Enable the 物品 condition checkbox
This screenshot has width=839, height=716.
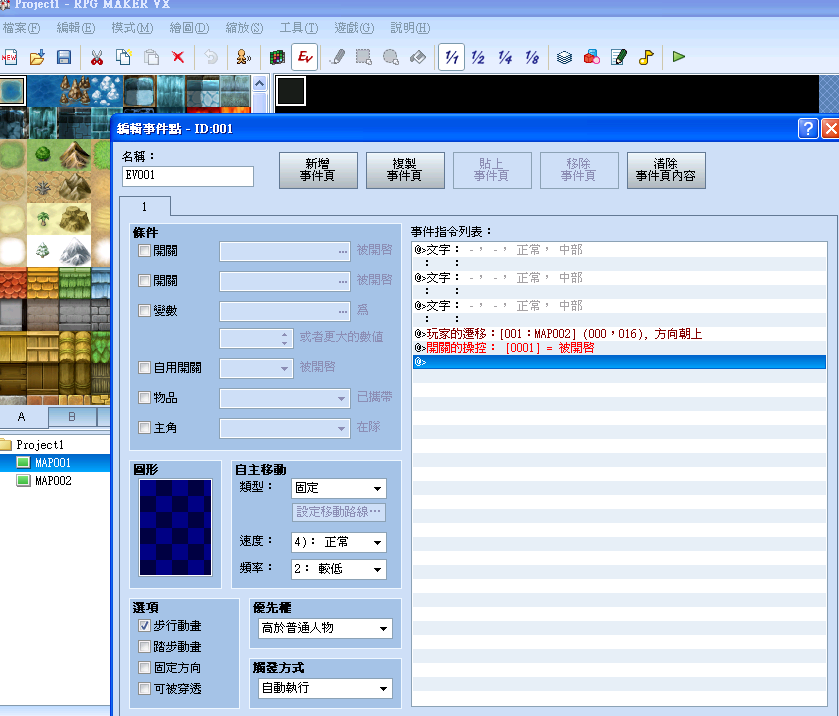[x=144, y=397]
